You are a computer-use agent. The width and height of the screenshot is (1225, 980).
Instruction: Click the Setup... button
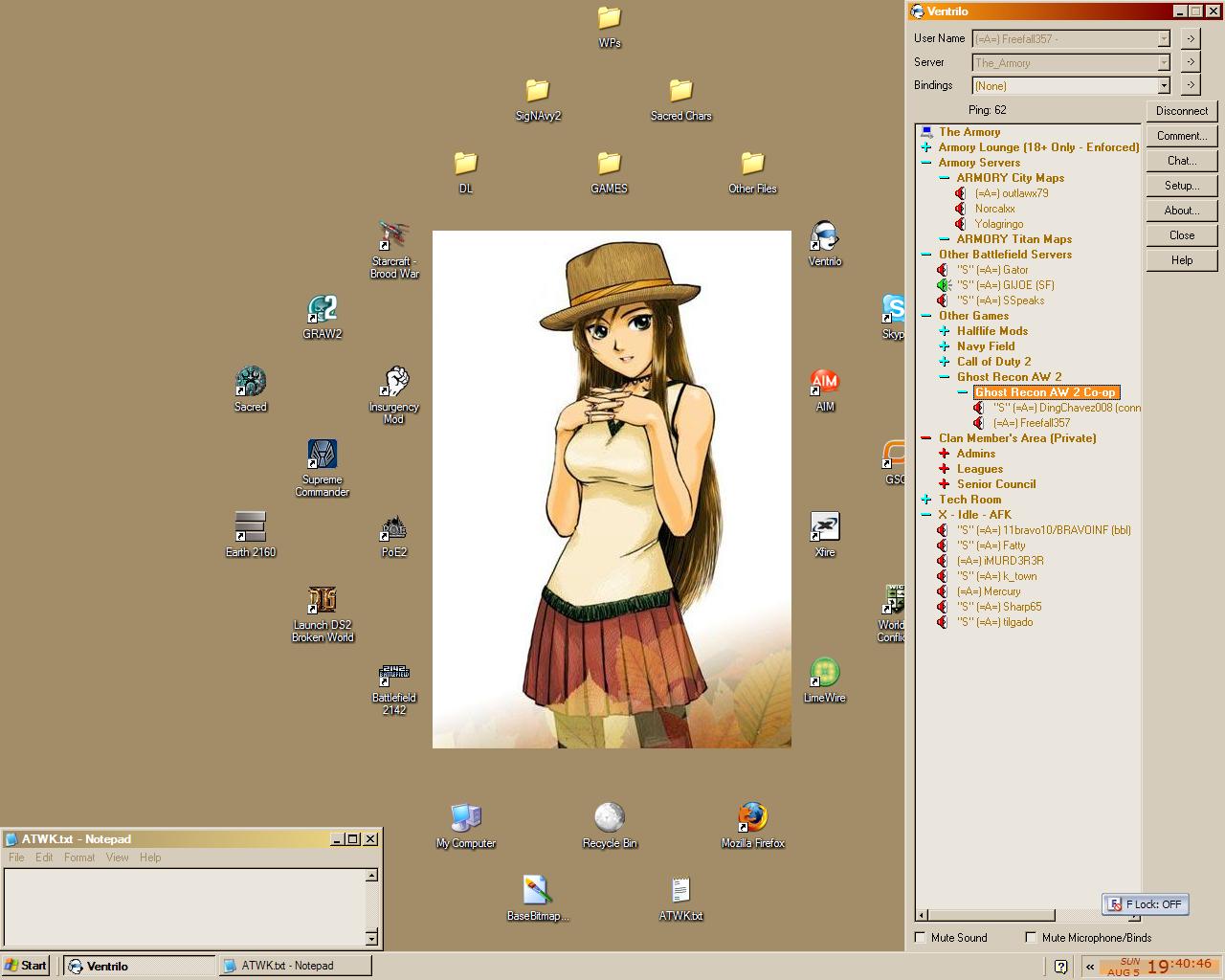(1181, 186)
